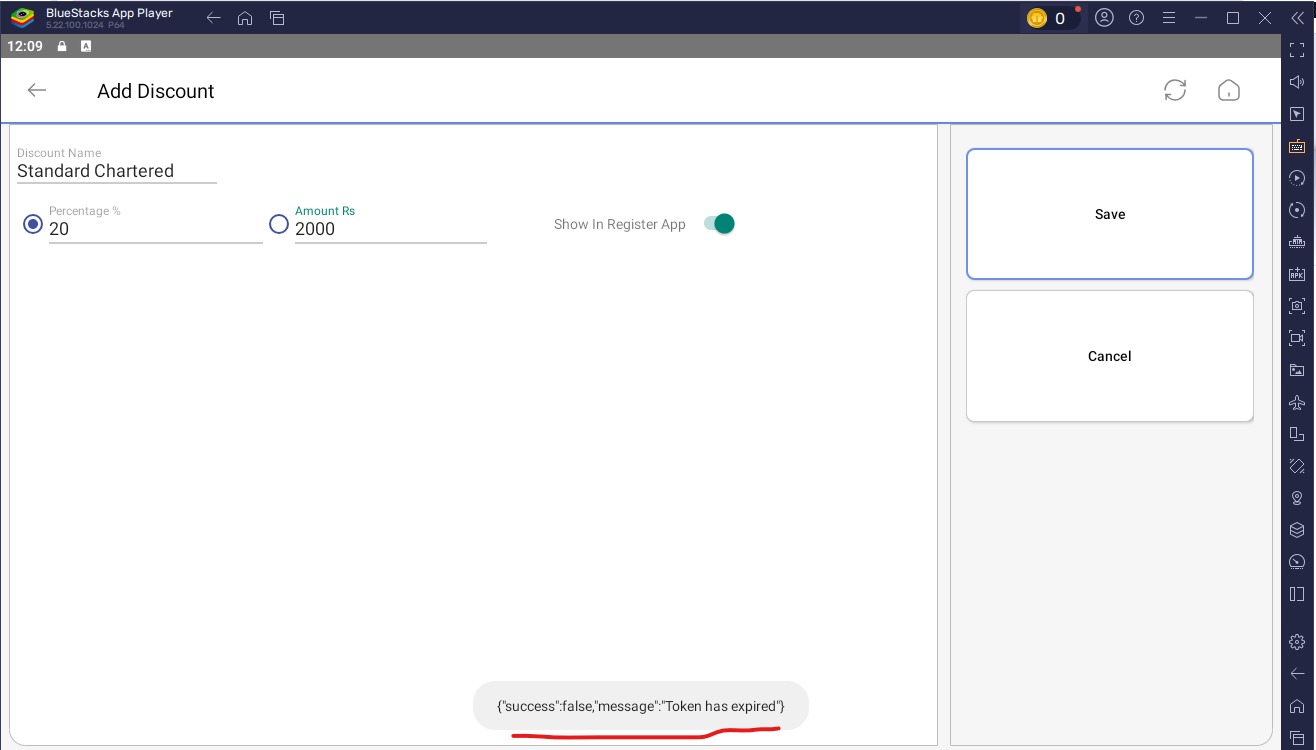Click the back arrow in BlueStacks sidebar
This screenshot has width=1316, height=750.
click(x=1297, y=674)
